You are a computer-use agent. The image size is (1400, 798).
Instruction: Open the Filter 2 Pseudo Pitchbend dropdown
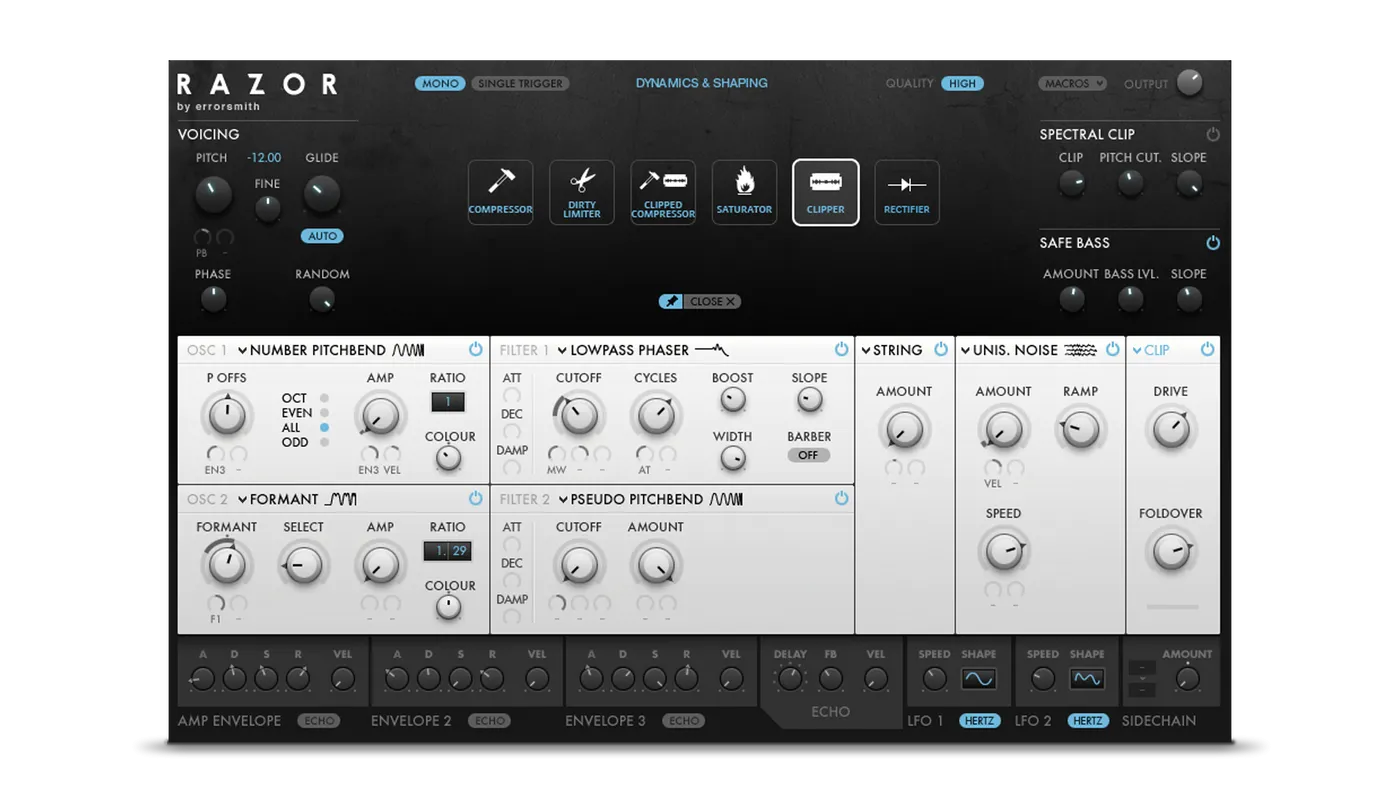(650, 499)
